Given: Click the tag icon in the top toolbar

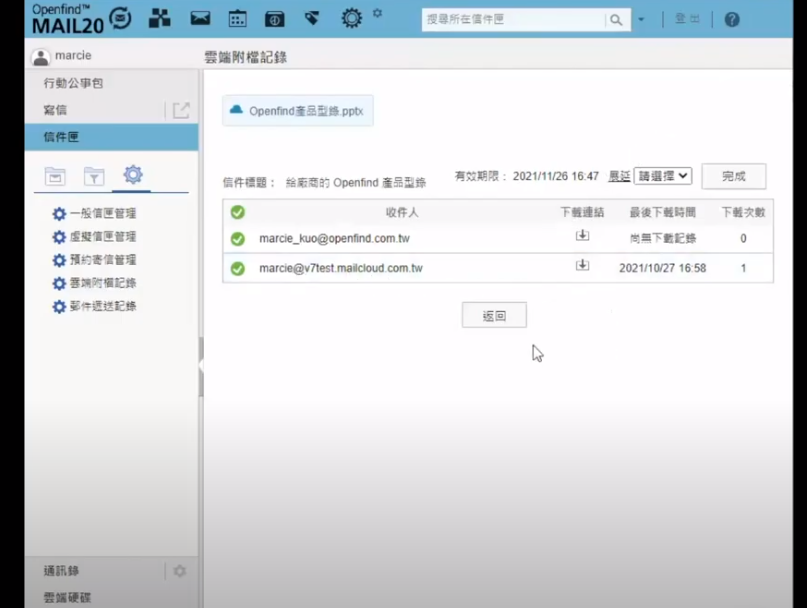Looking at the screenshot, I should coord(312,18).
